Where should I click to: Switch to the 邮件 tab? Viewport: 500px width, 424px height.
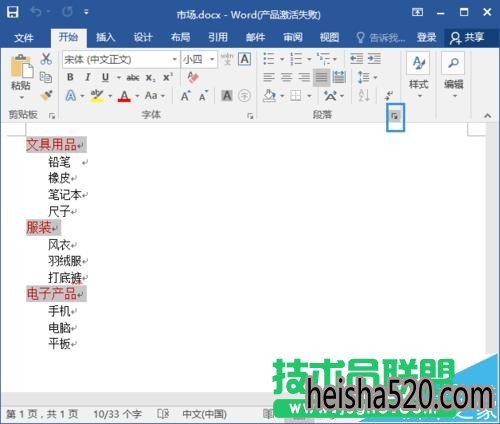tap(255, 37)
